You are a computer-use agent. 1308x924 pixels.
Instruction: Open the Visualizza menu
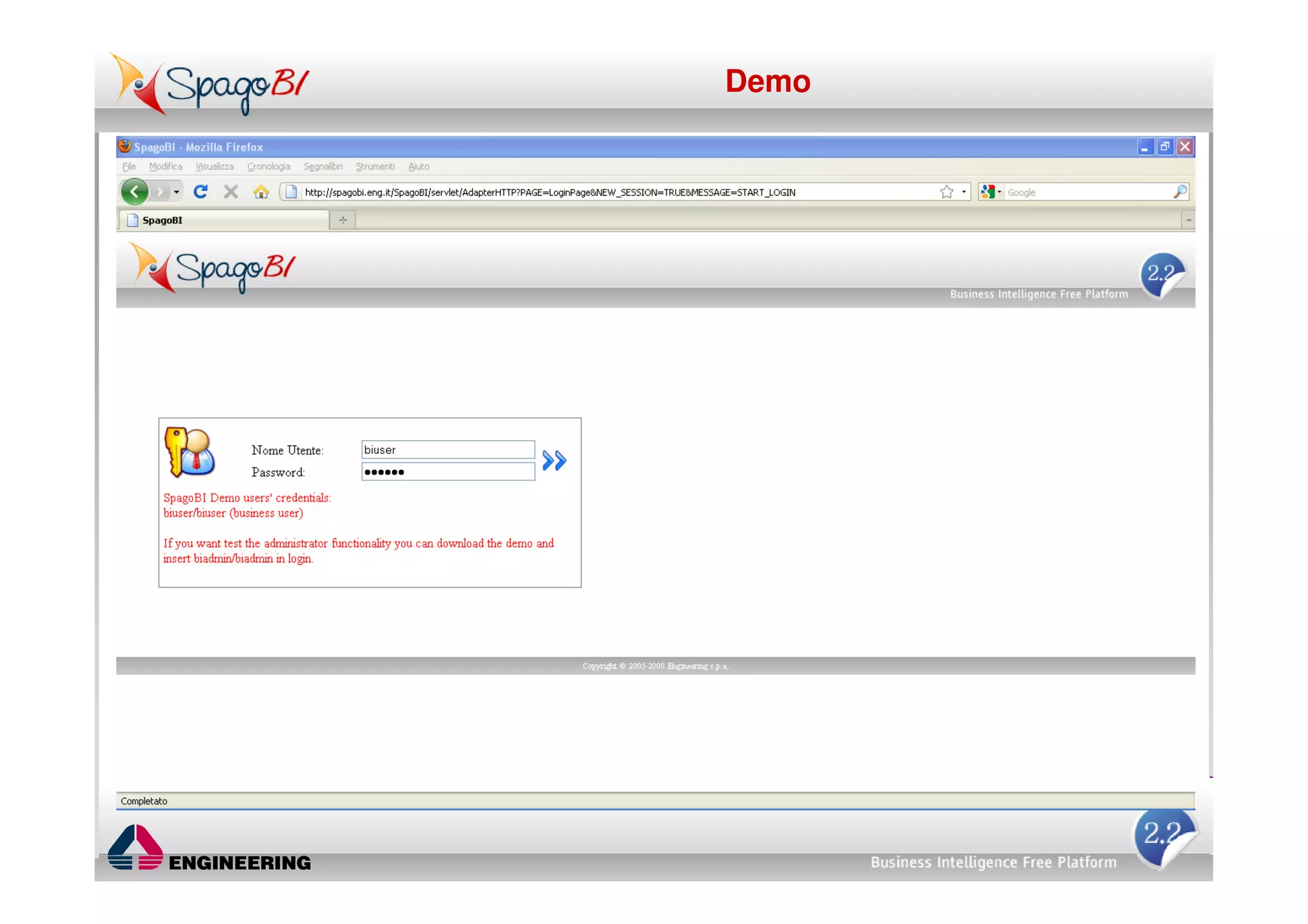(215, 166)
